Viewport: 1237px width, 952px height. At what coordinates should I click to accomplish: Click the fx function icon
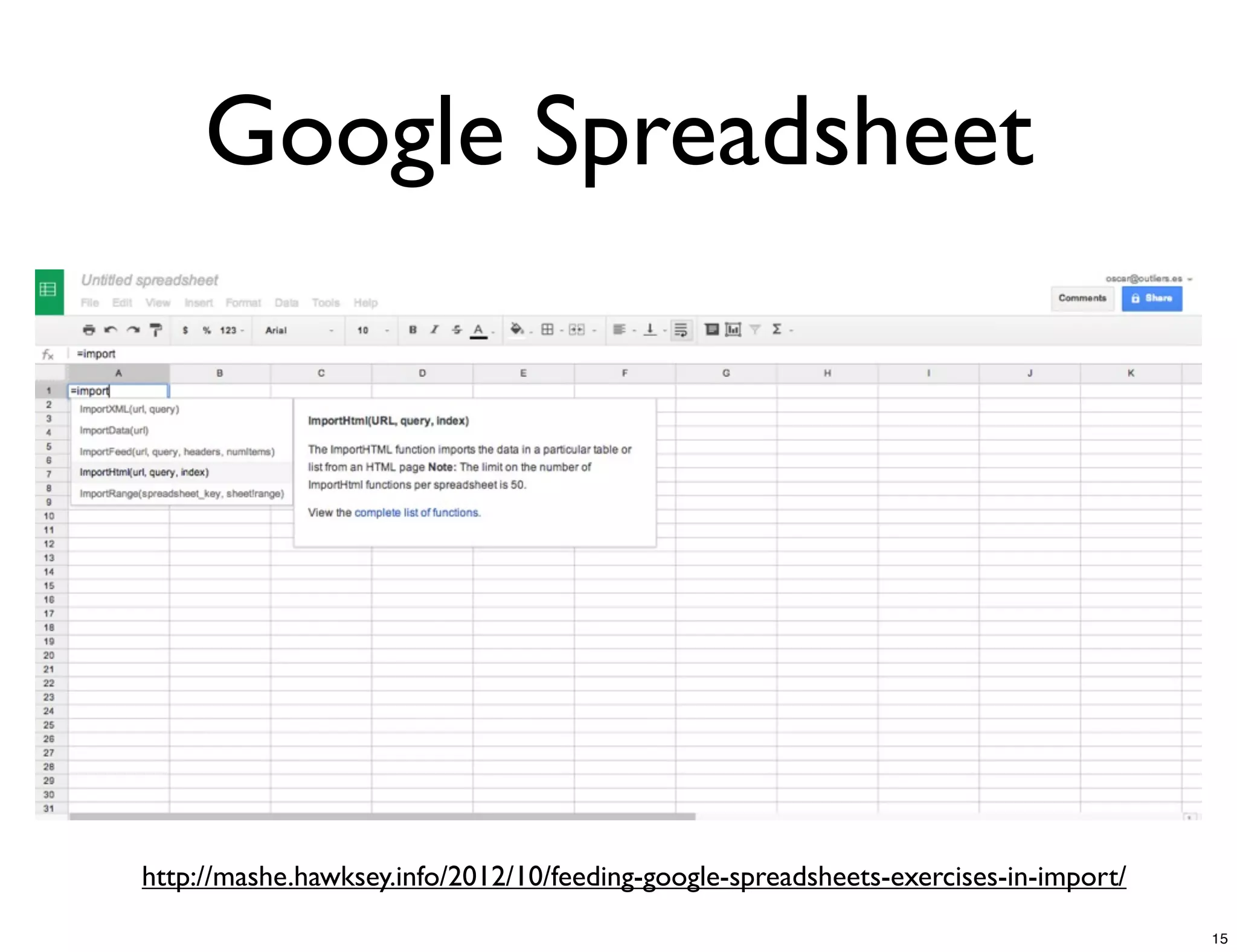(x=48, y=355)
